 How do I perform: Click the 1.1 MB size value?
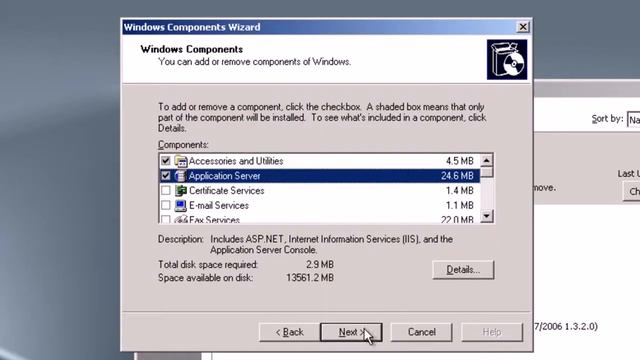pos(460,205)
